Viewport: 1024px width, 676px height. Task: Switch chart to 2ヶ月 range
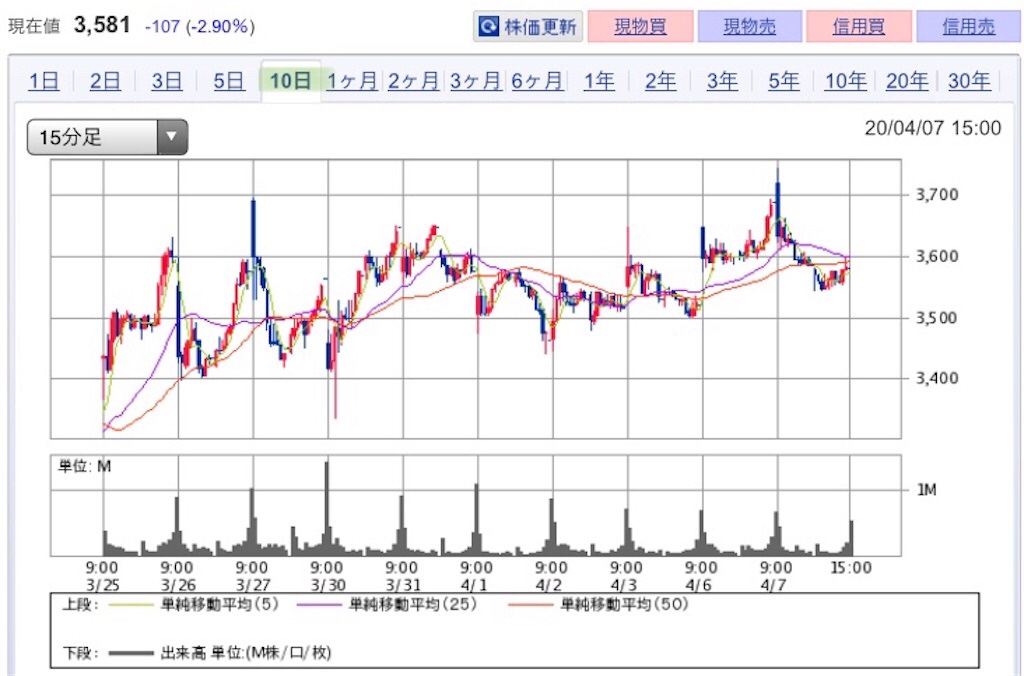(x=413, y=81)
